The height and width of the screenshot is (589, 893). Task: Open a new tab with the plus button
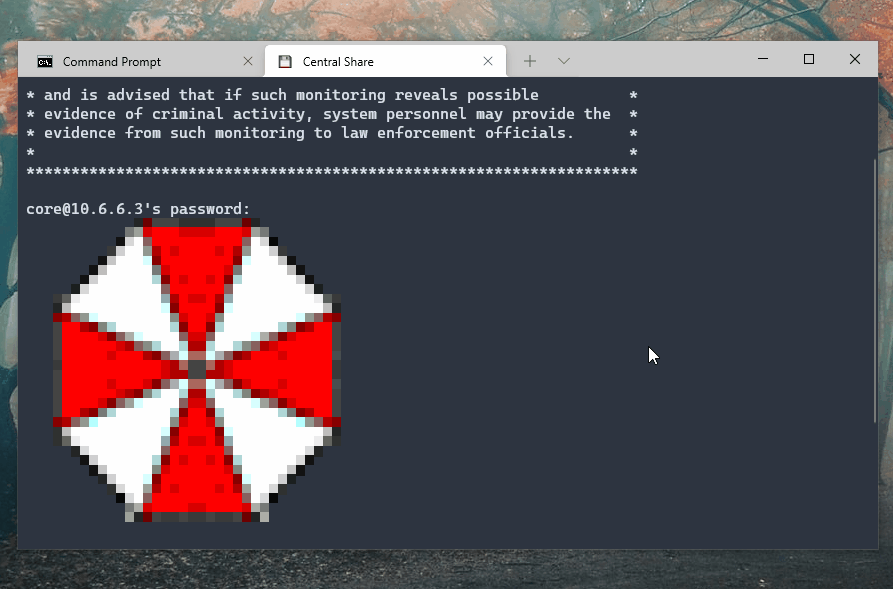(x=530, y=61)
